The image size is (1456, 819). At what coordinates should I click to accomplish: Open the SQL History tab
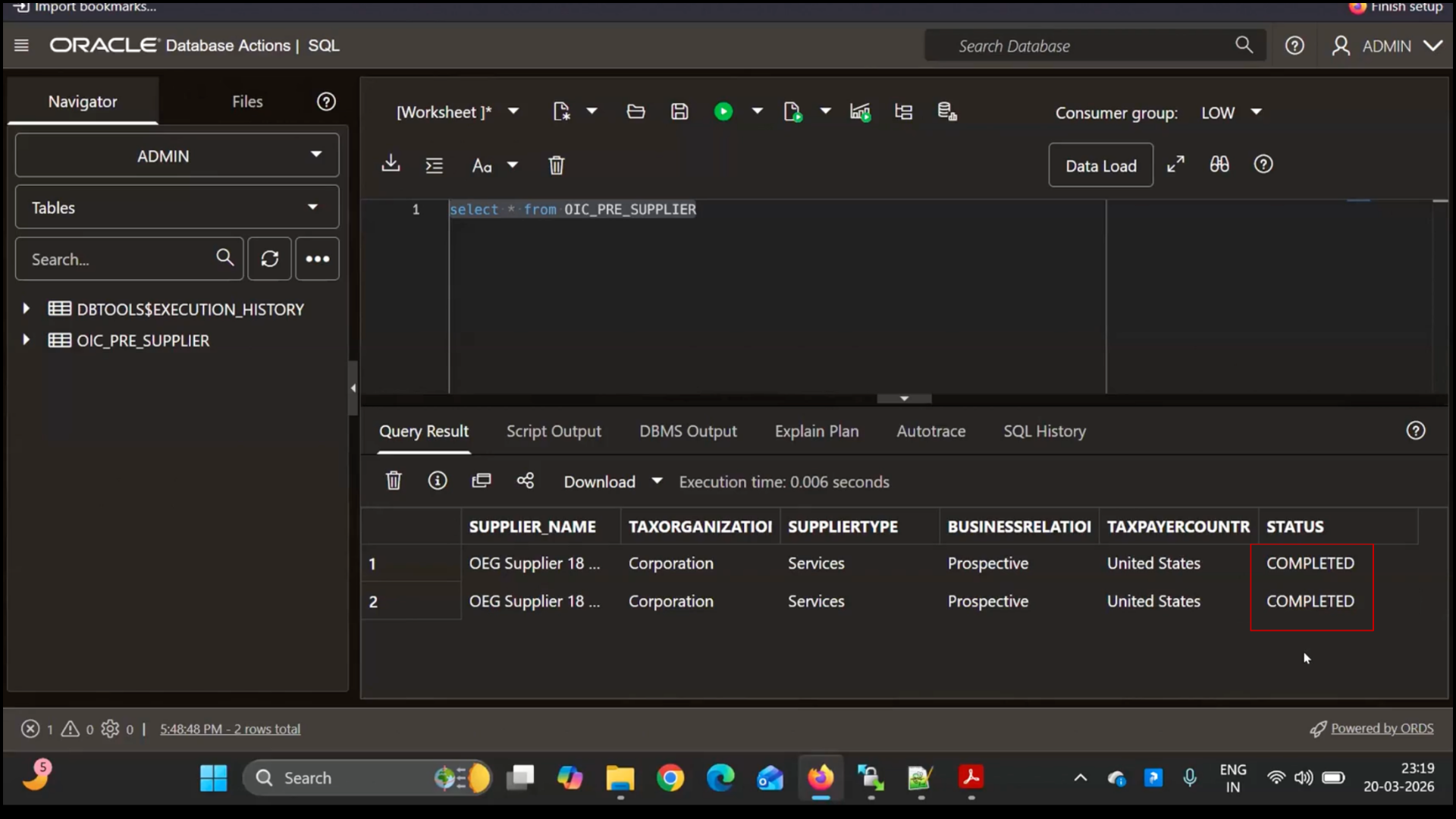(x=1044, y=431)
